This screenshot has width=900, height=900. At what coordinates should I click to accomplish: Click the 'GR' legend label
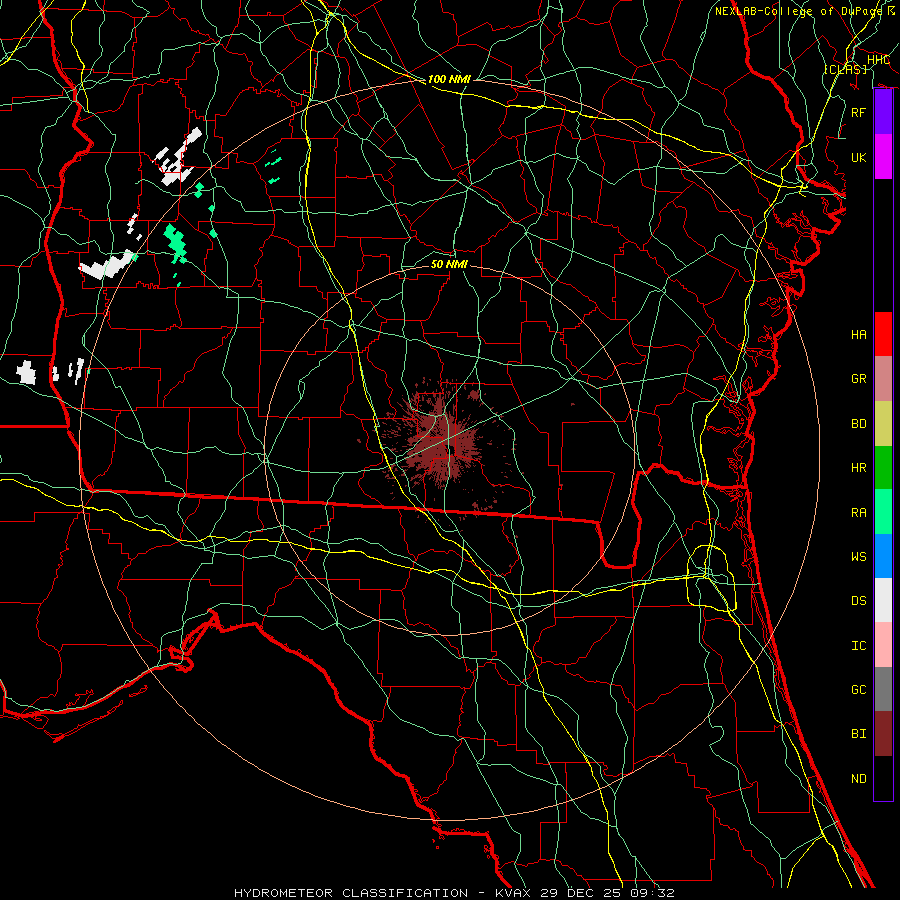coord(859,379)
